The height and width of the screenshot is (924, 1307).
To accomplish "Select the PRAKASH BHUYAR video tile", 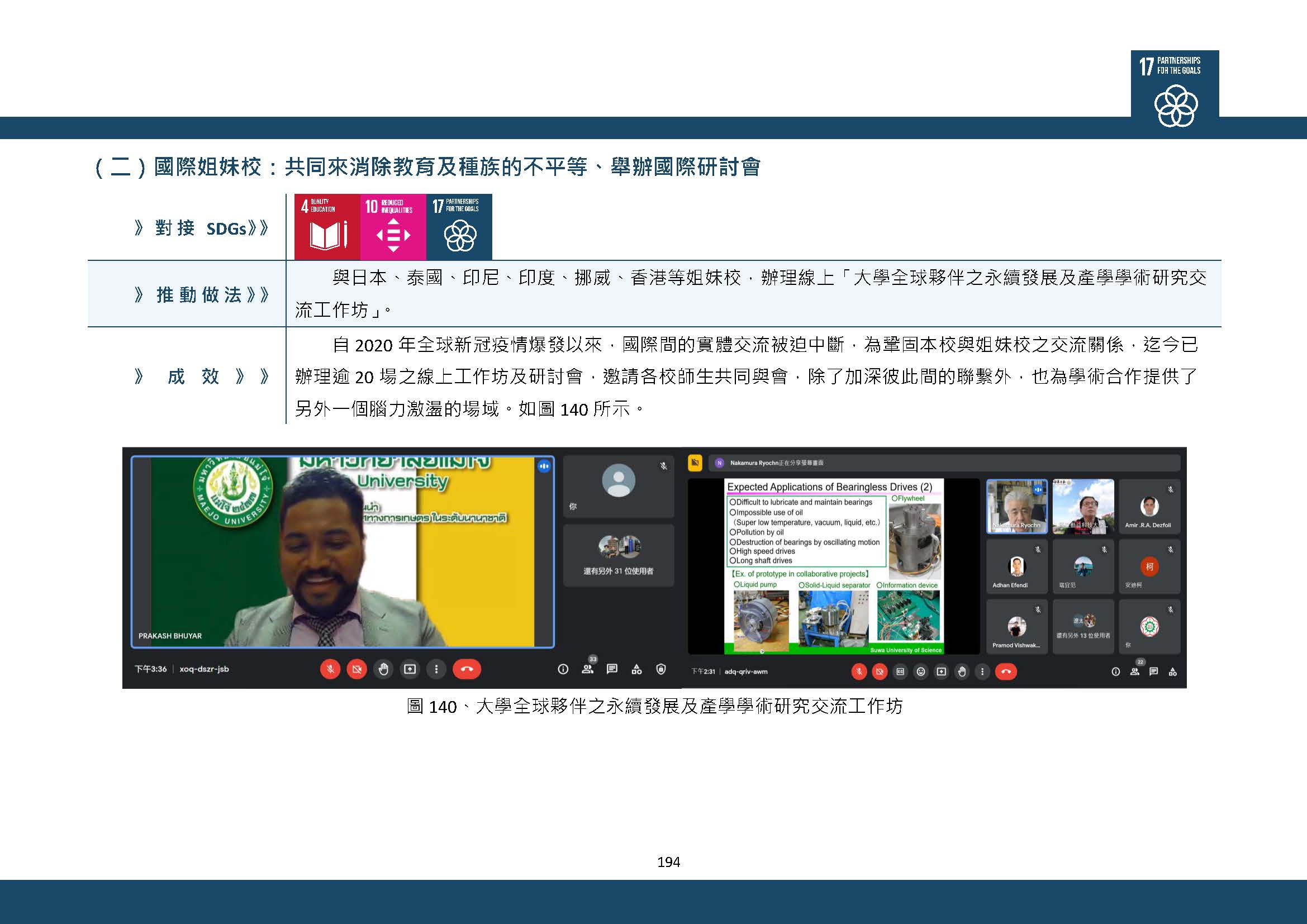I will pos(343,552).
